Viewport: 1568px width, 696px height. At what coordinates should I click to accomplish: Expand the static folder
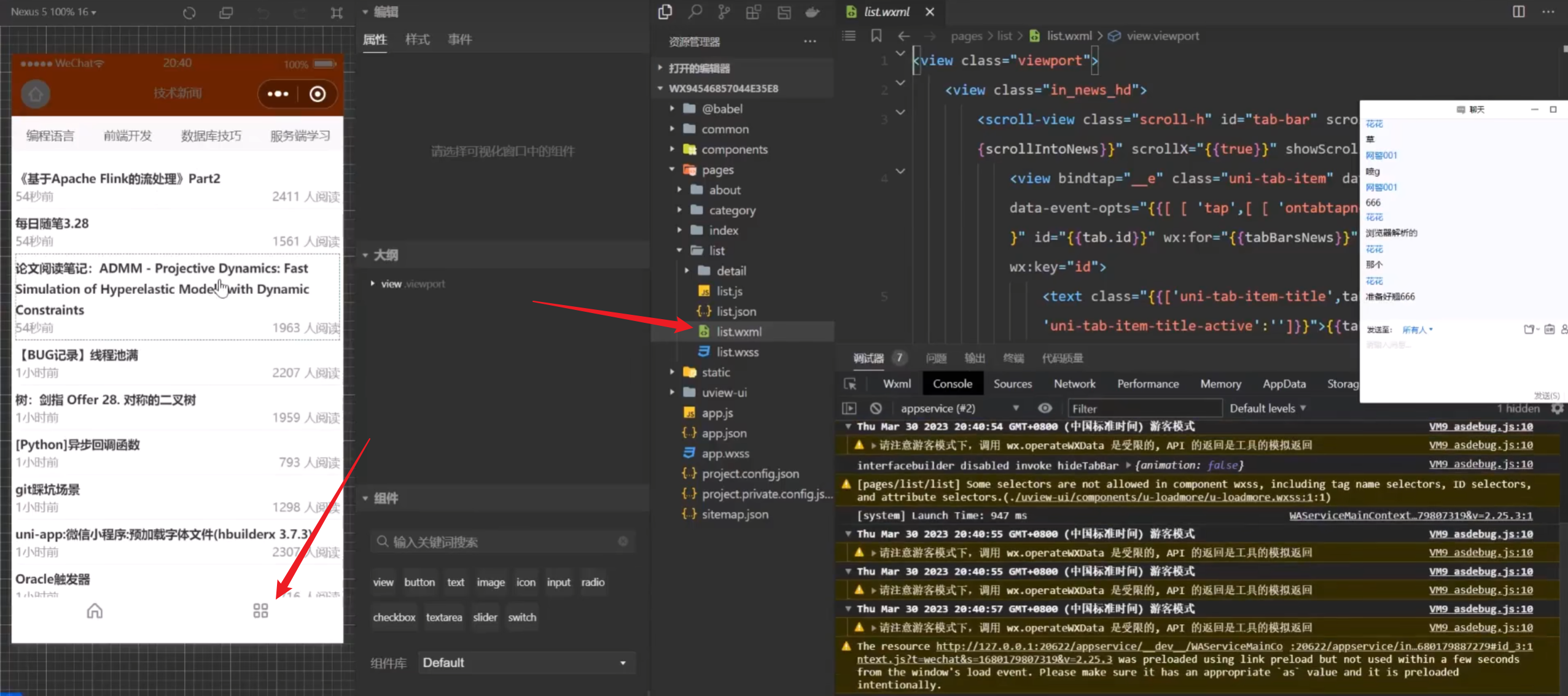click(716, 373)
